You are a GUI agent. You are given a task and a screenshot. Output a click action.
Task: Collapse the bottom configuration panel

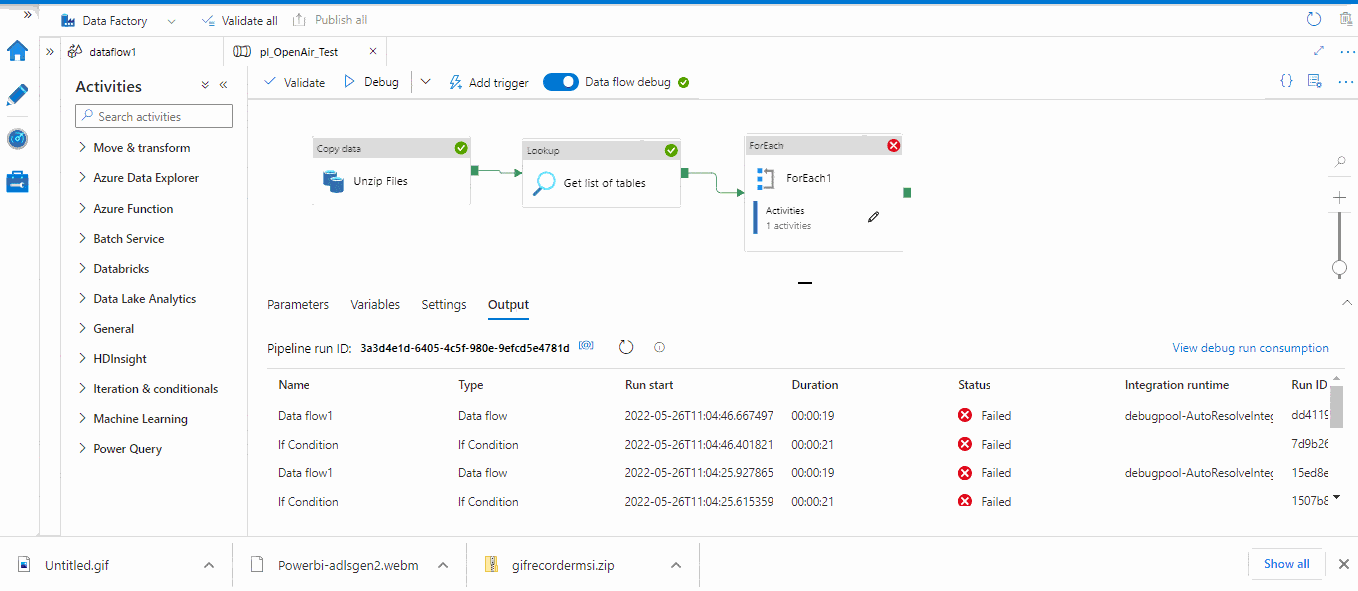(x=1345, y=302)
